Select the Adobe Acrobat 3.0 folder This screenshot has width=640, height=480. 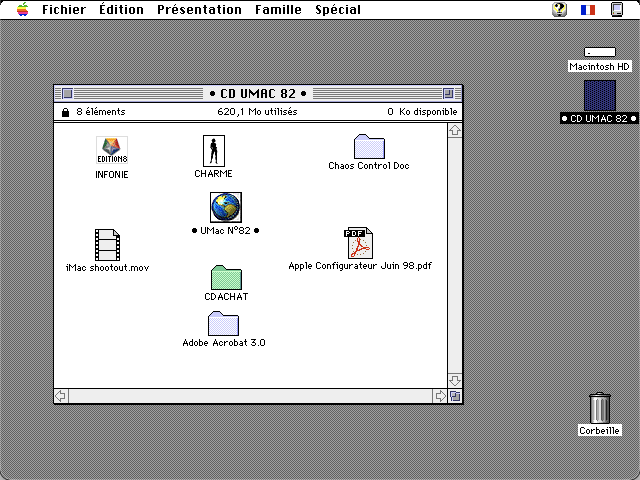pyautogui.click(x=223, y=324)
